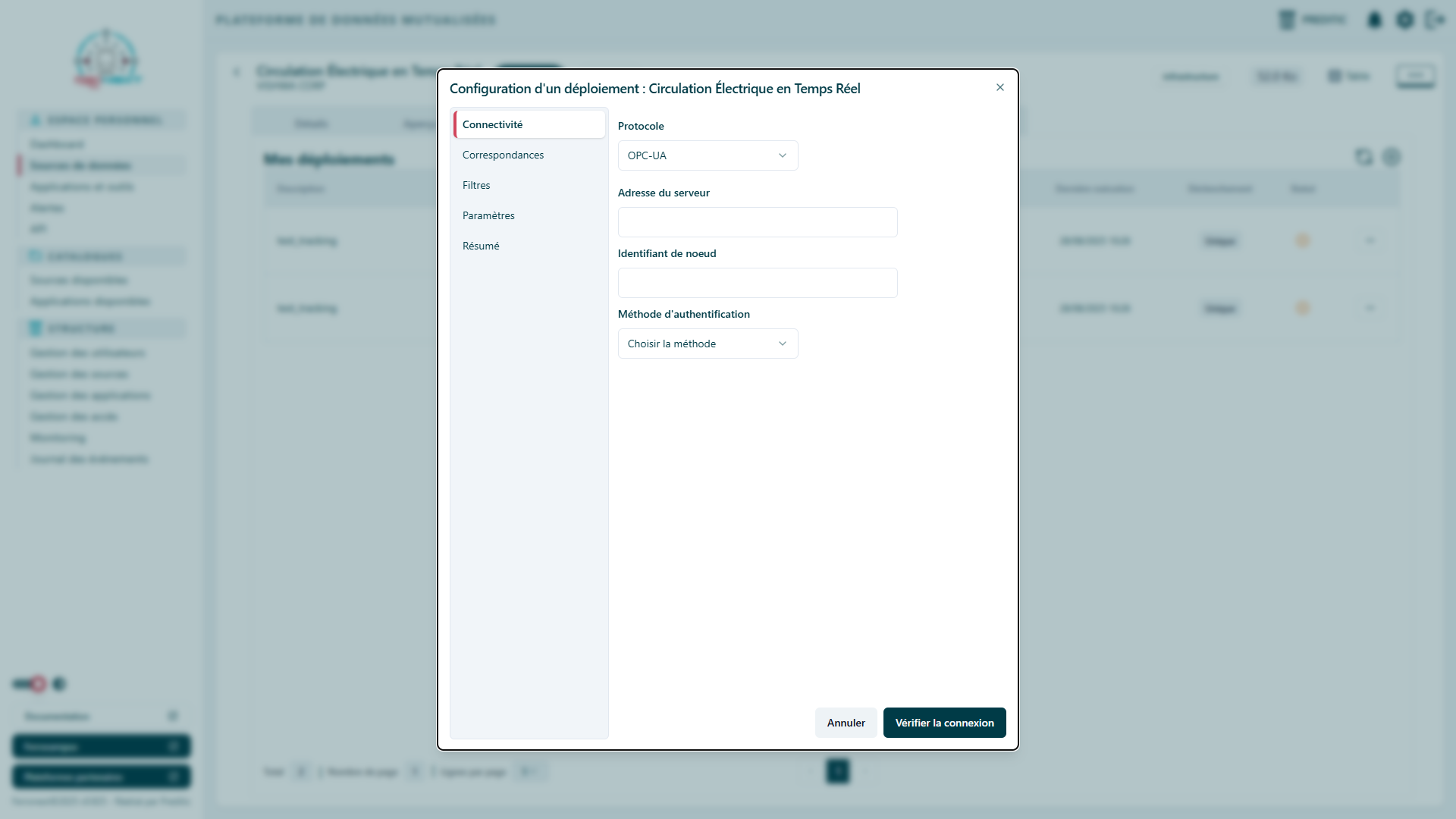Click the Annuler button
Image resolution: width=1456 pixels, height=819 pixels.
846,723
